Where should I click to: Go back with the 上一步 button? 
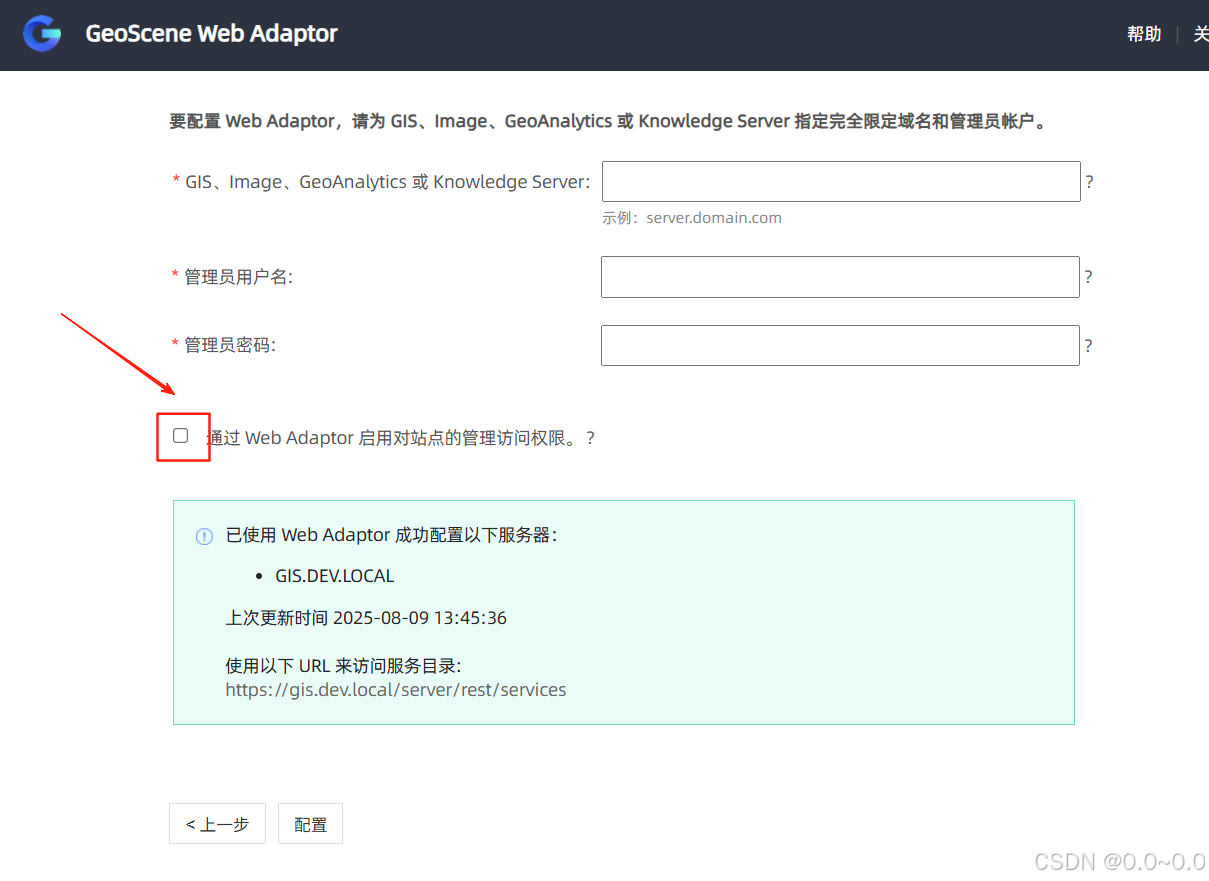217,824
